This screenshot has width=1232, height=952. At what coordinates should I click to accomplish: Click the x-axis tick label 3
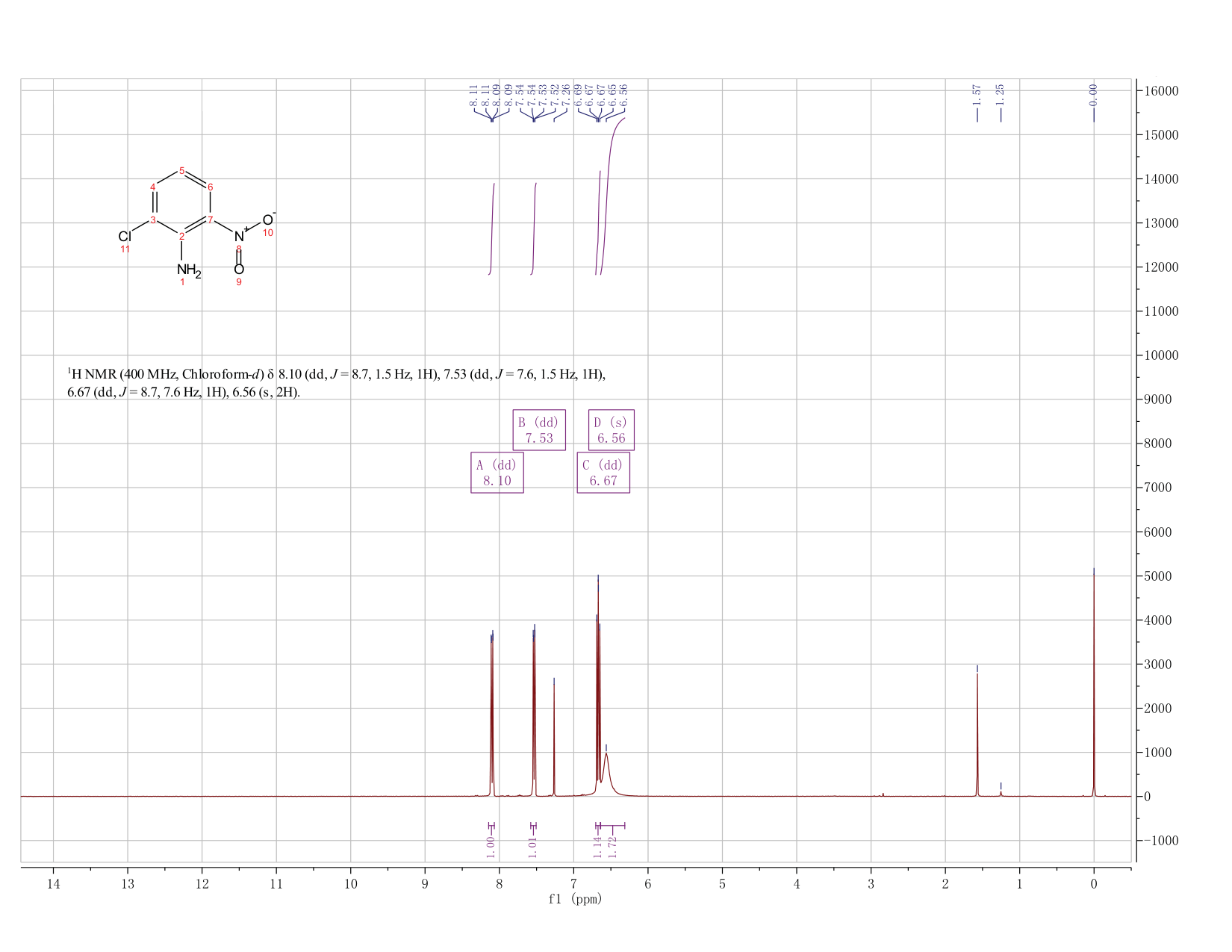point(871,884)
